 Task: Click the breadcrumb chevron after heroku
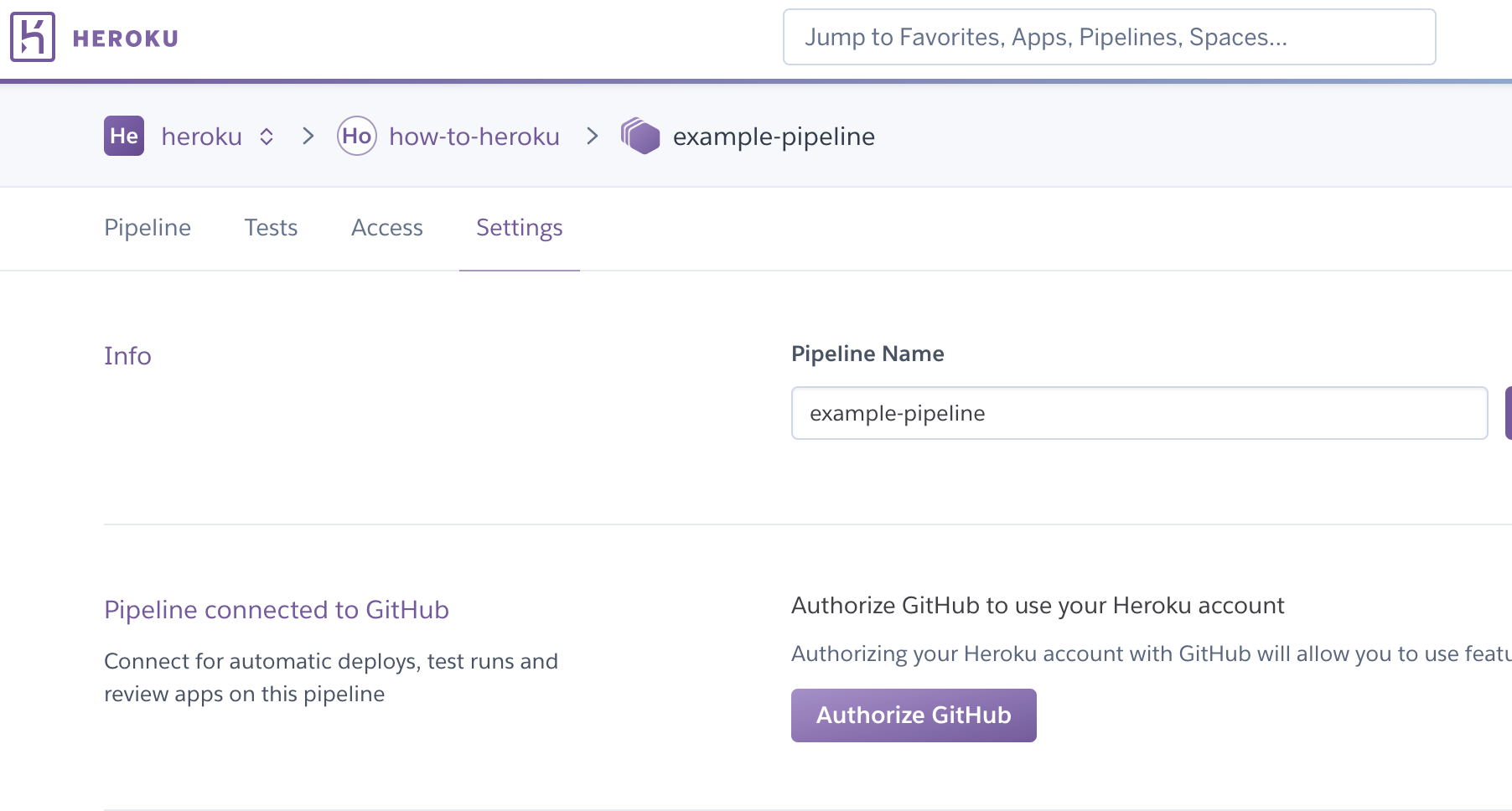tap(308, 136)
